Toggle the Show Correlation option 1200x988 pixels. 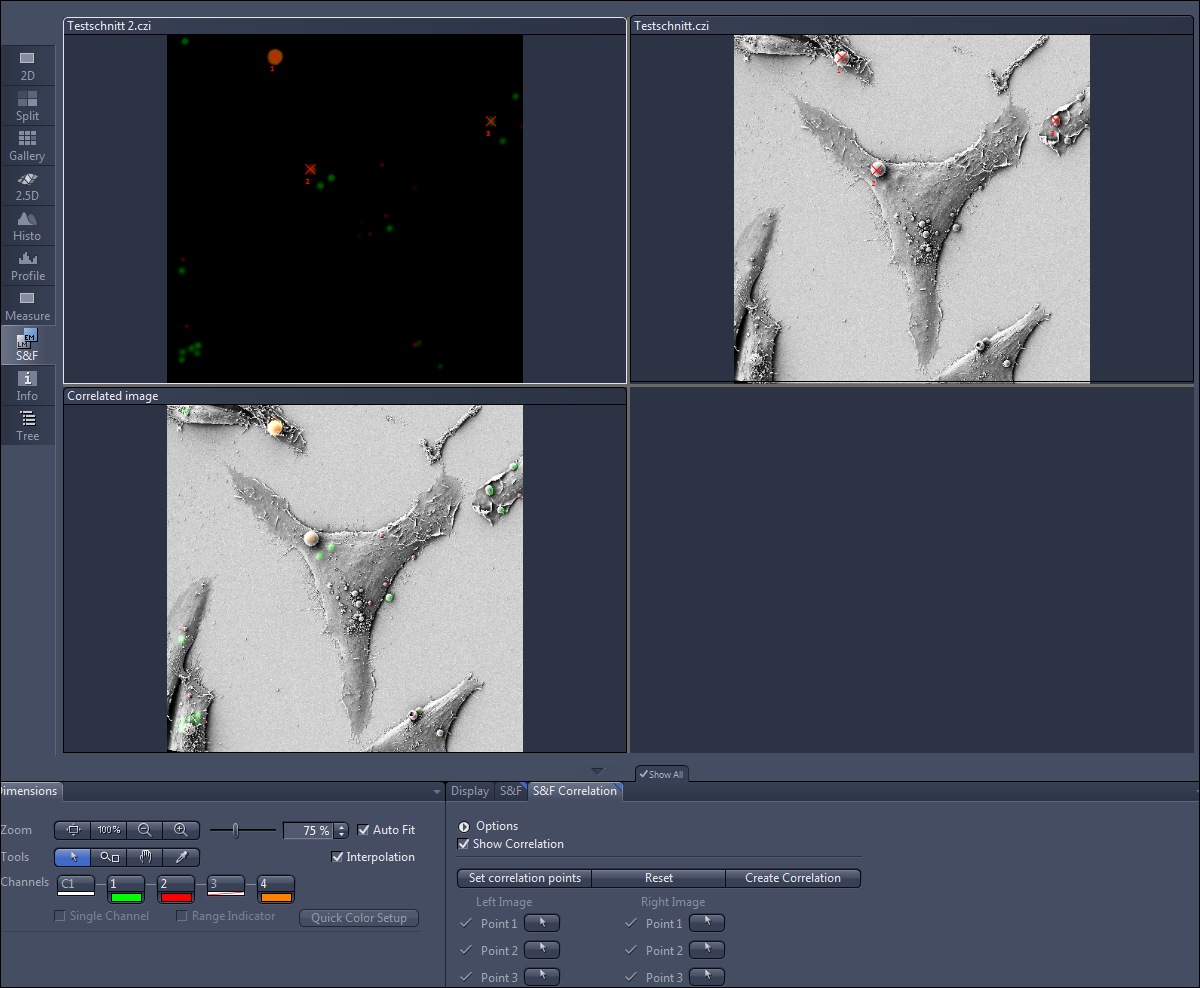[x=463, y=843]
